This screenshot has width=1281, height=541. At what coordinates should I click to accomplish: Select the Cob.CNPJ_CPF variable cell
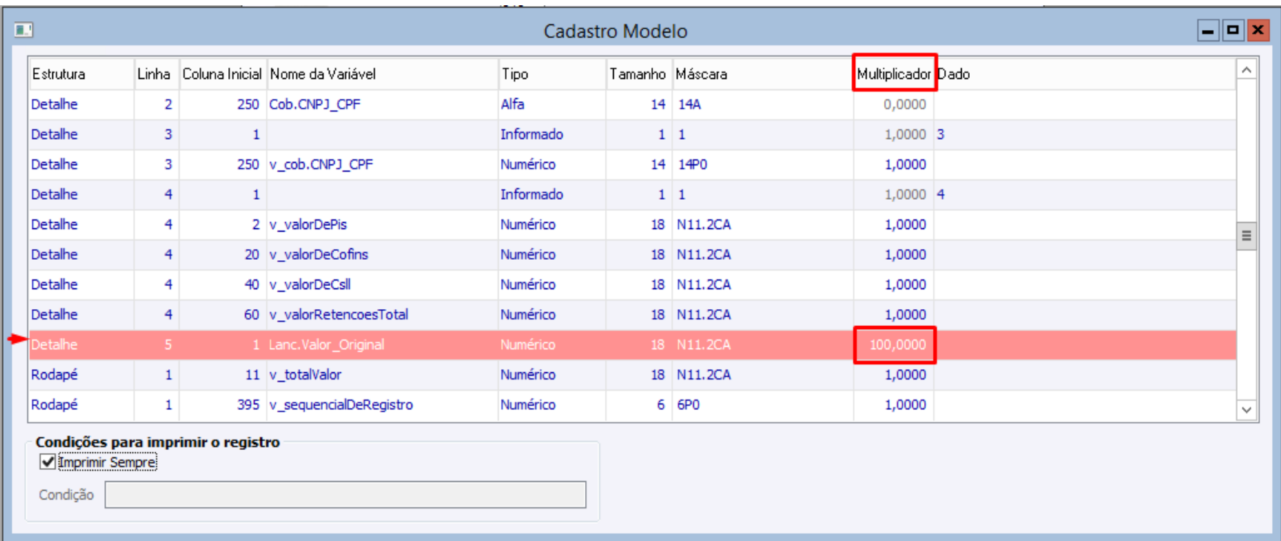point(382,104)
